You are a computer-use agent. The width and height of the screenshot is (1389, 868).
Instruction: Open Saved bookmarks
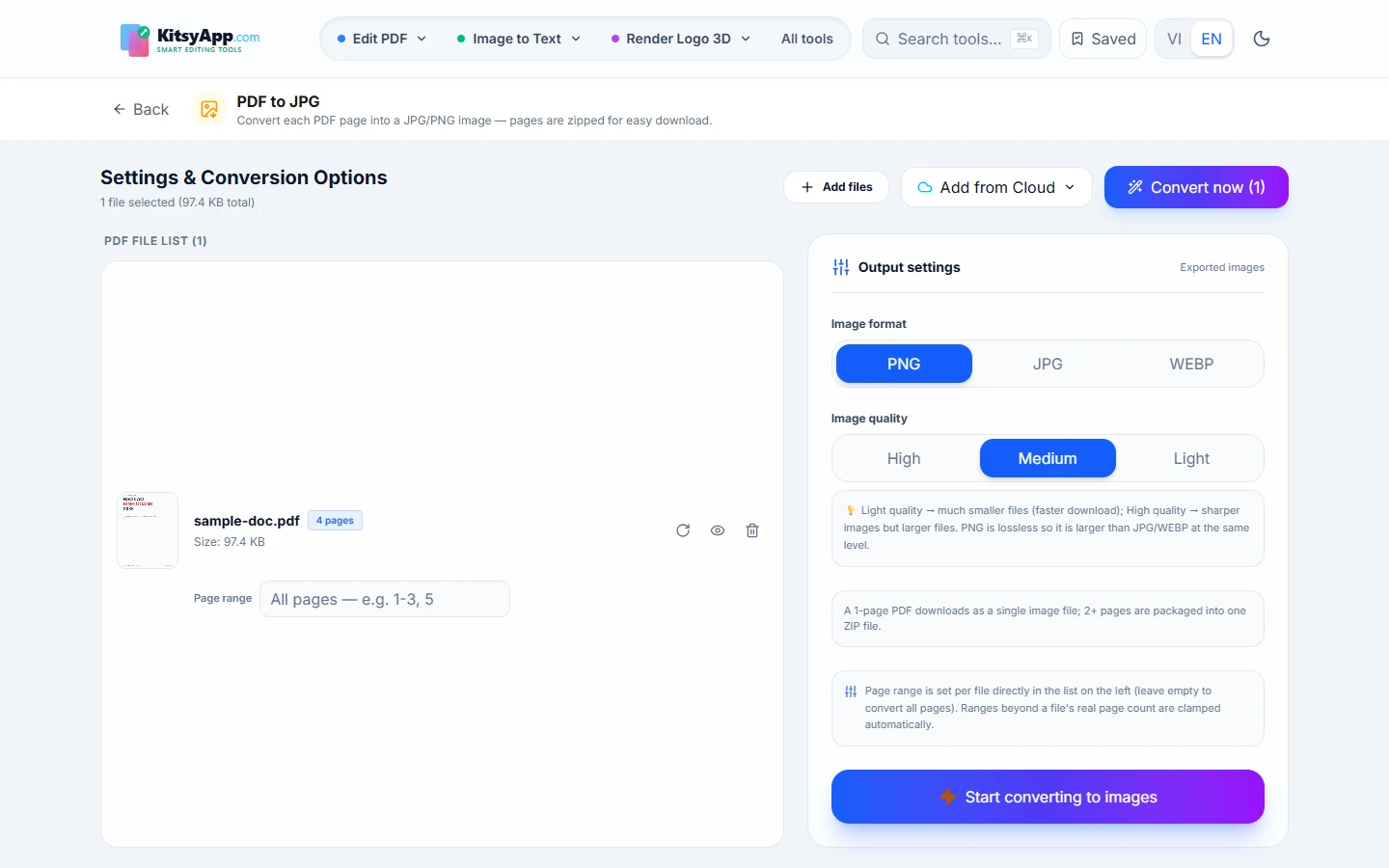tap(1103, 39)
